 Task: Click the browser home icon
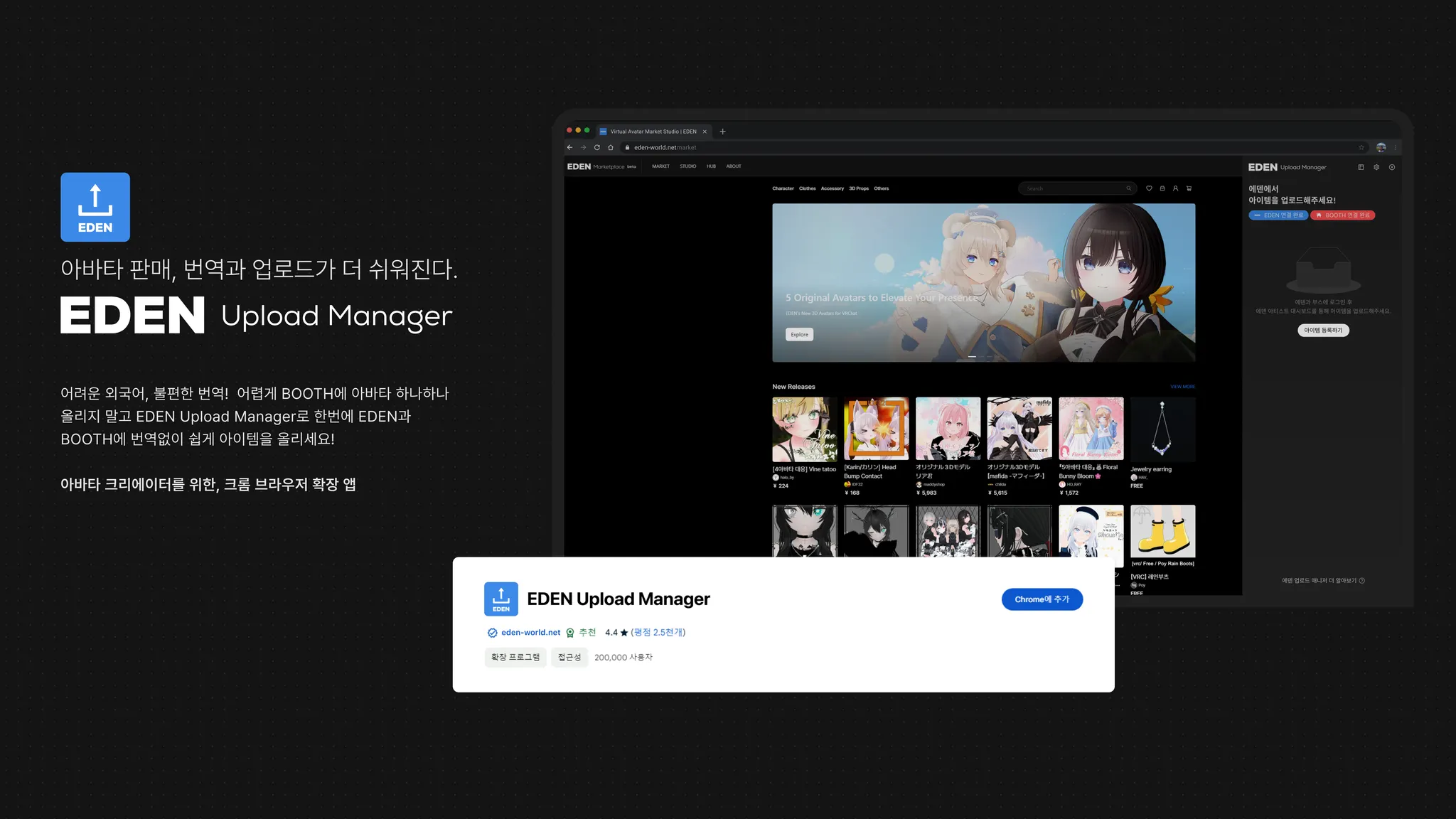pyautogui.click(x=610, y=148)
